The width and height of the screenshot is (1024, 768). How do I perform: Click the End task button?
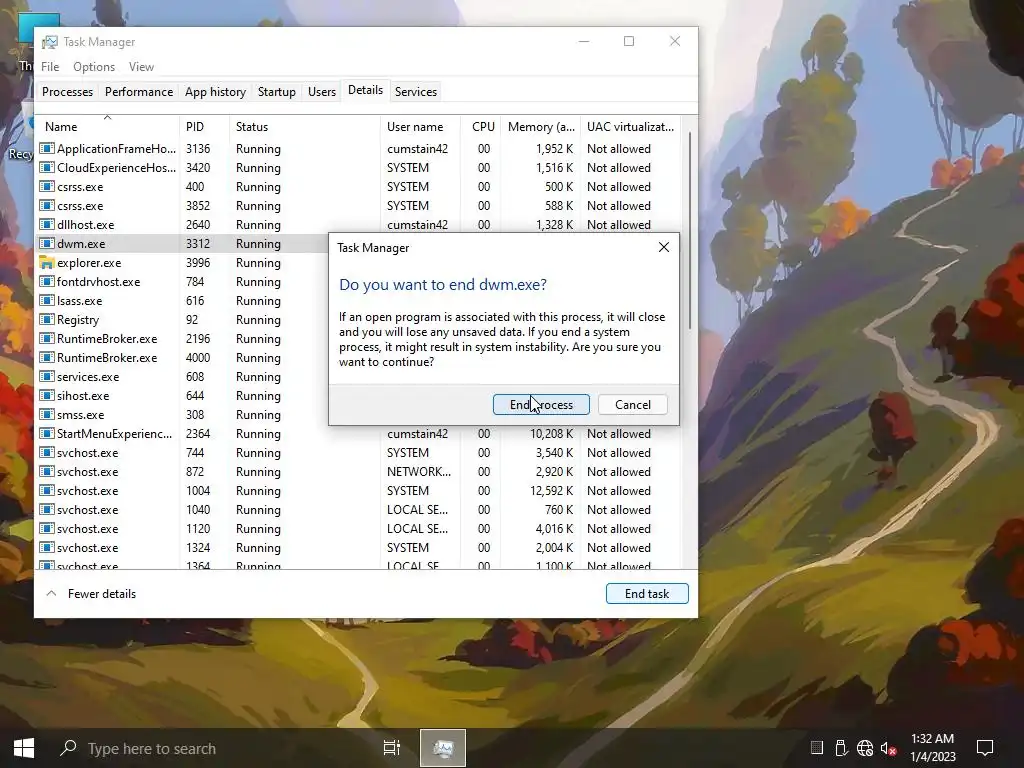click(647, 593)
